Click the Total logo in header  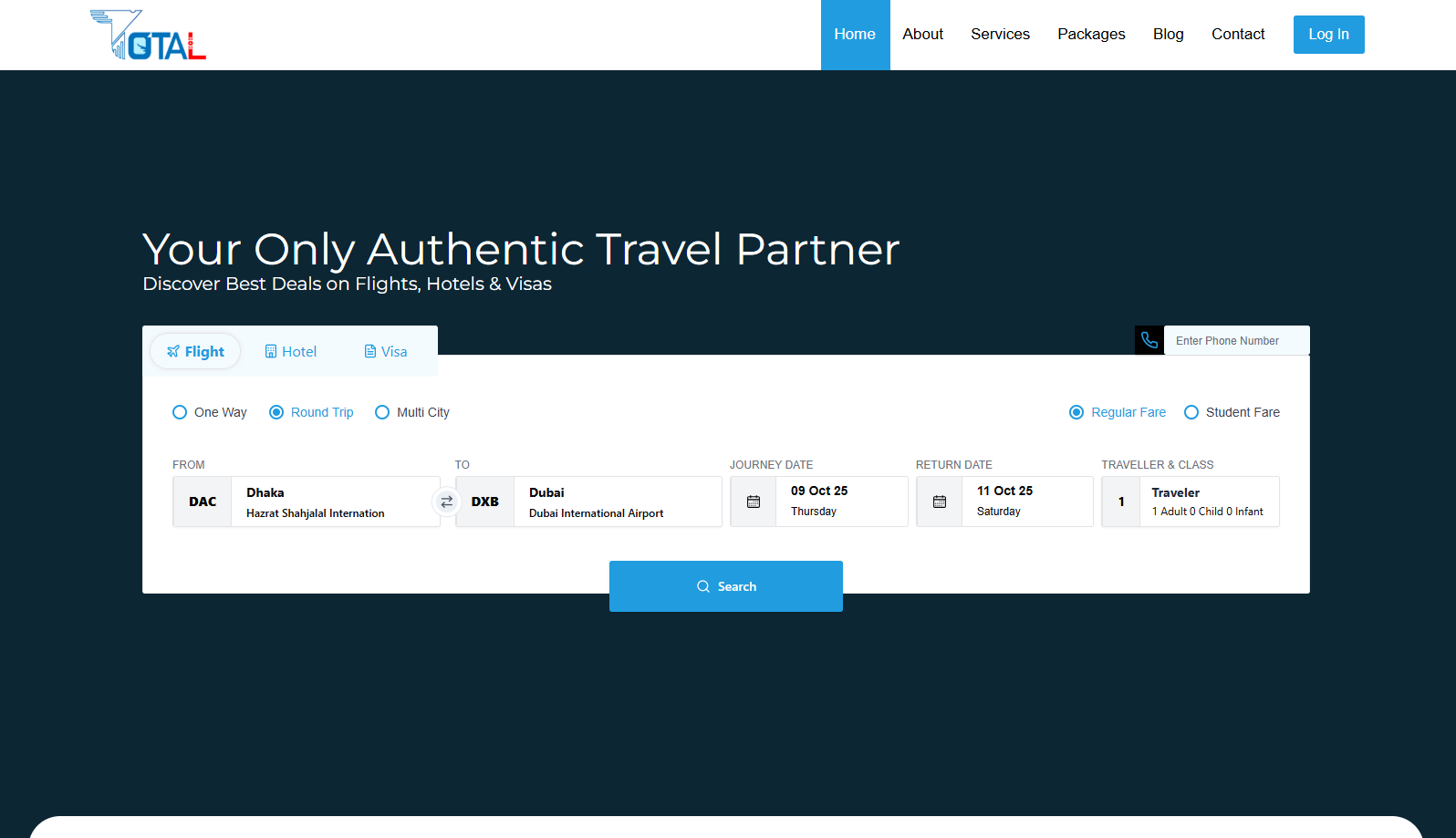pyautogui.click(x=149, y=36)
